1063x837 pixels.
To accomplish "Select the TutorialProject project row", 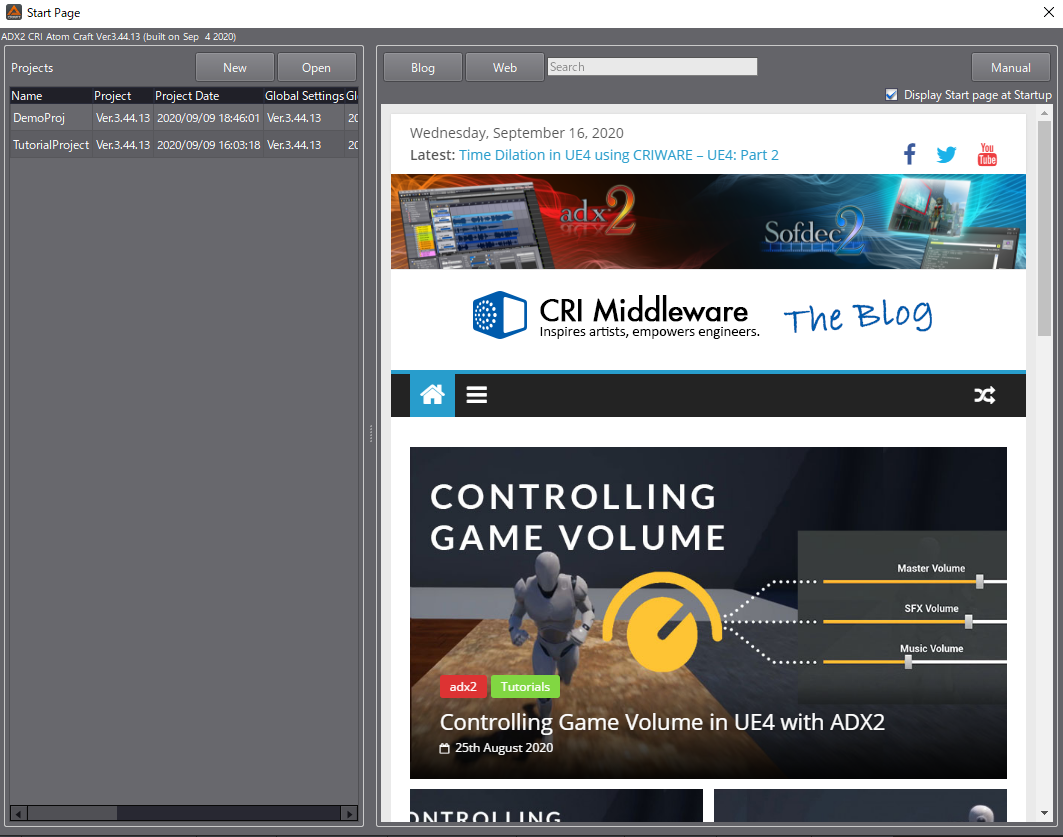I will click(x=184, y=144).
